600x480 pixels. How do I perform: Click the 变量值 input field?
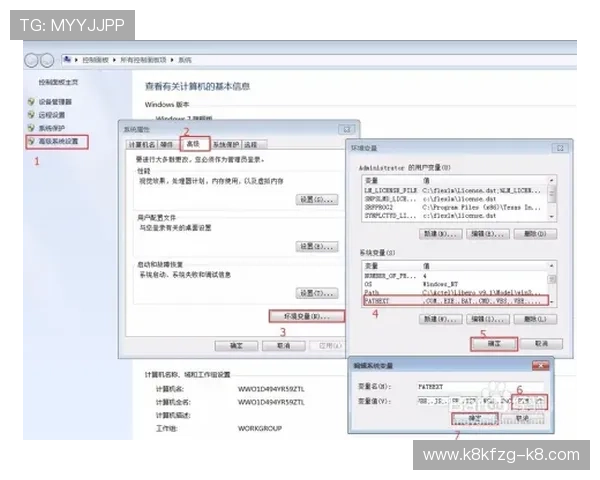[480, 401]
